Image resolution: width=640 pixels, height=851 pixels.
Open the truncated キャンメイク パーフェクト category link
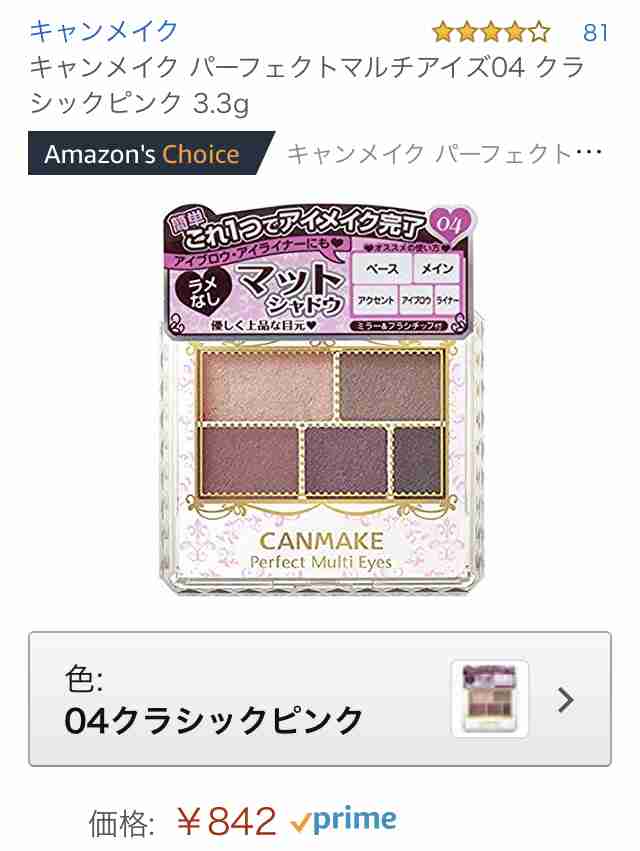click(445, 154)
